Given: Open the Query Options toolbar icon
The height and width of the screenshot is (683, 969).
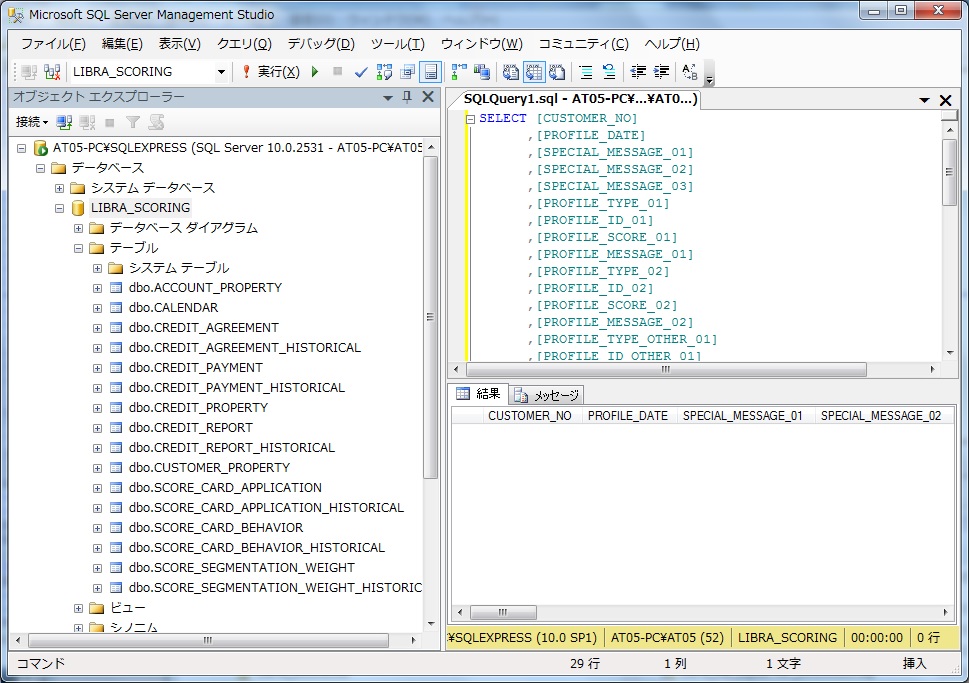Looking at the screenshot, I should pos(407,72).
